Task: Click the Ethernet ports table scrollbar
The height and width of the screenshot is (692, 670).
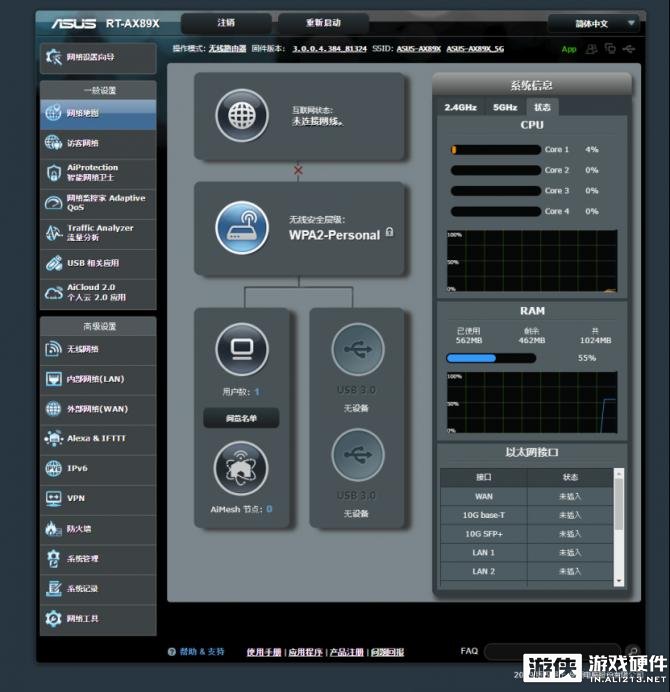Action: pos(619,503)
